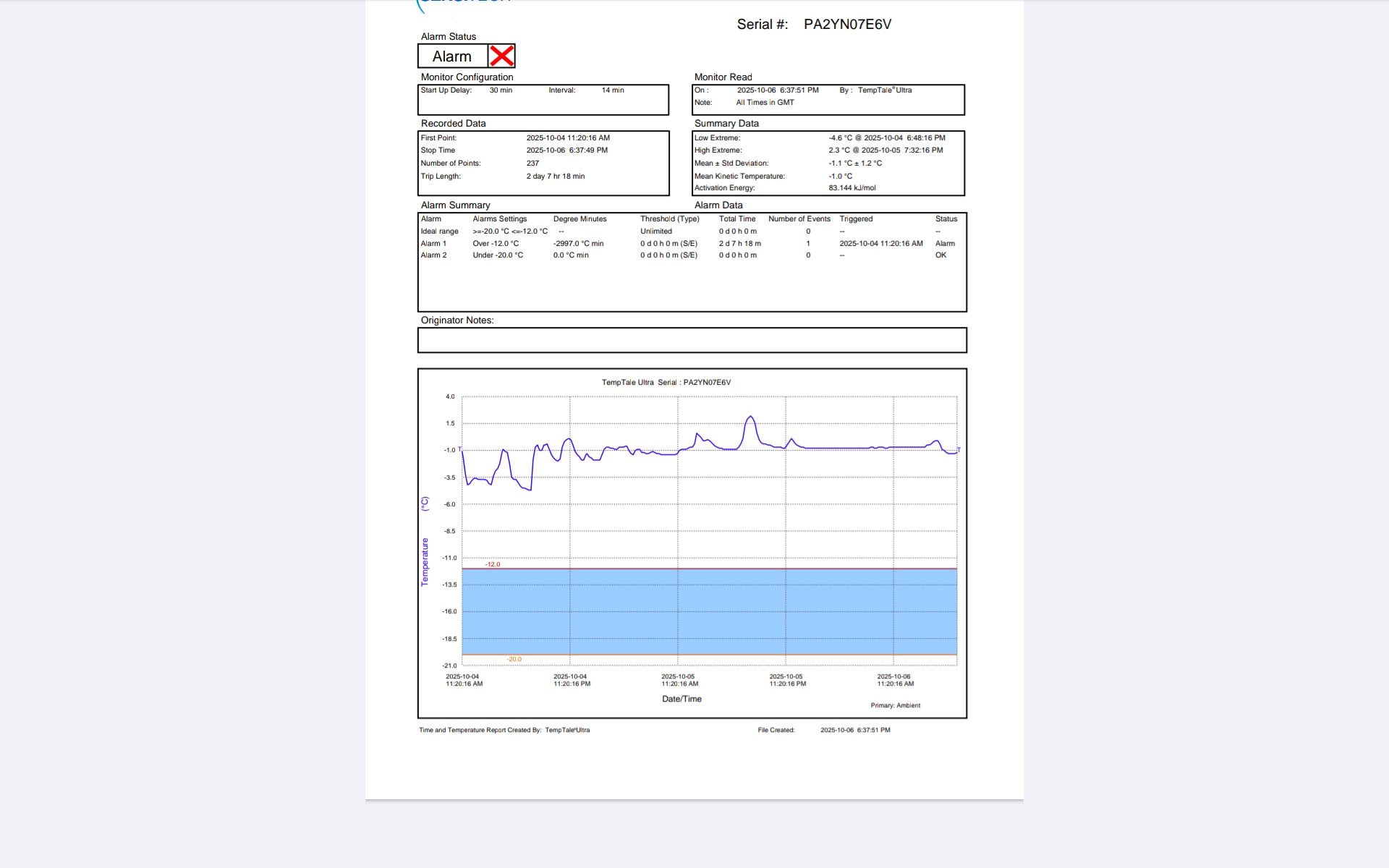Click the Number of Points value 237

click(x=532, y=163)
